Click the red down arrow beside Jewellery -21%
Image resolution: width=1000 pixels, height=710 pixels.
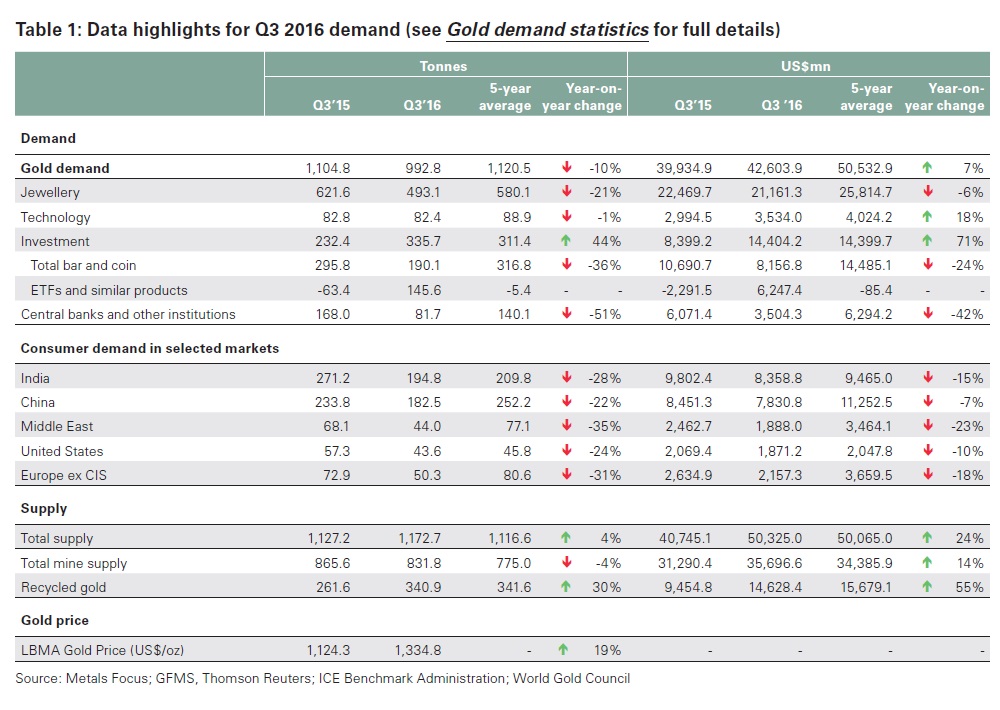(x=564, y=192)
